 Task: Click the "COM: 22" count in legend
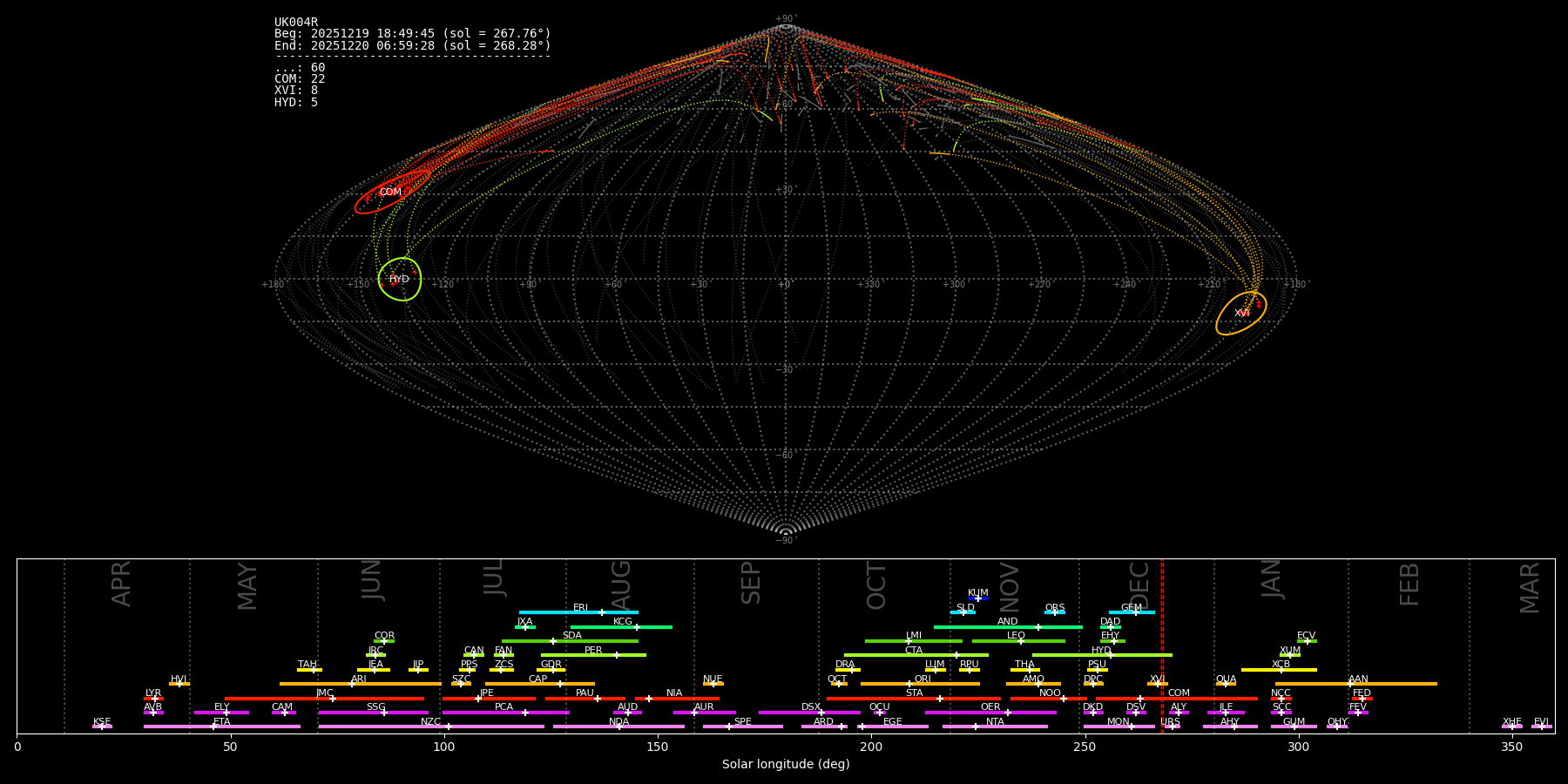(x=300, y=79)
